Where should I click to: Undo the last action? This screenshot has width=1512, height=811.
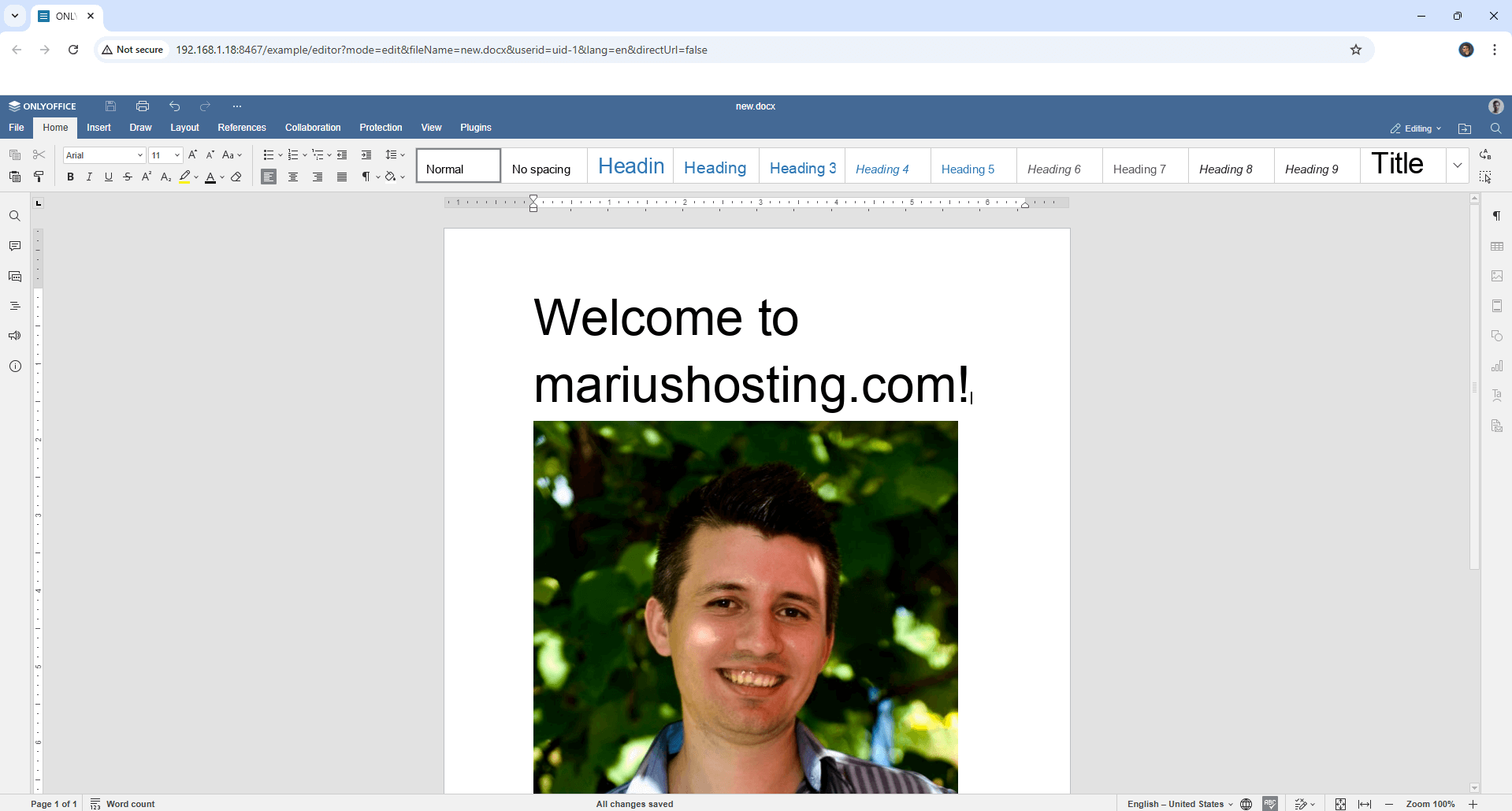[174, 106]
